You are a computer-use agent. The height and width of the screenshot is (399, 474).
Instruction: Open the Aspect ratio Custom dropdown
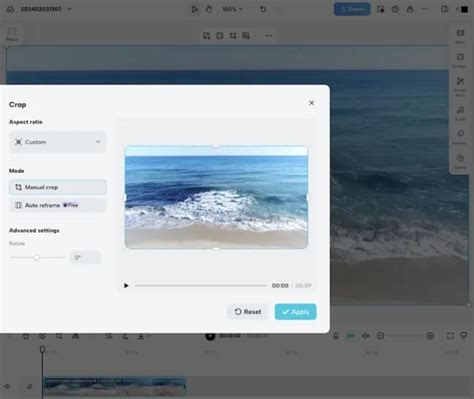pos(57,142)
